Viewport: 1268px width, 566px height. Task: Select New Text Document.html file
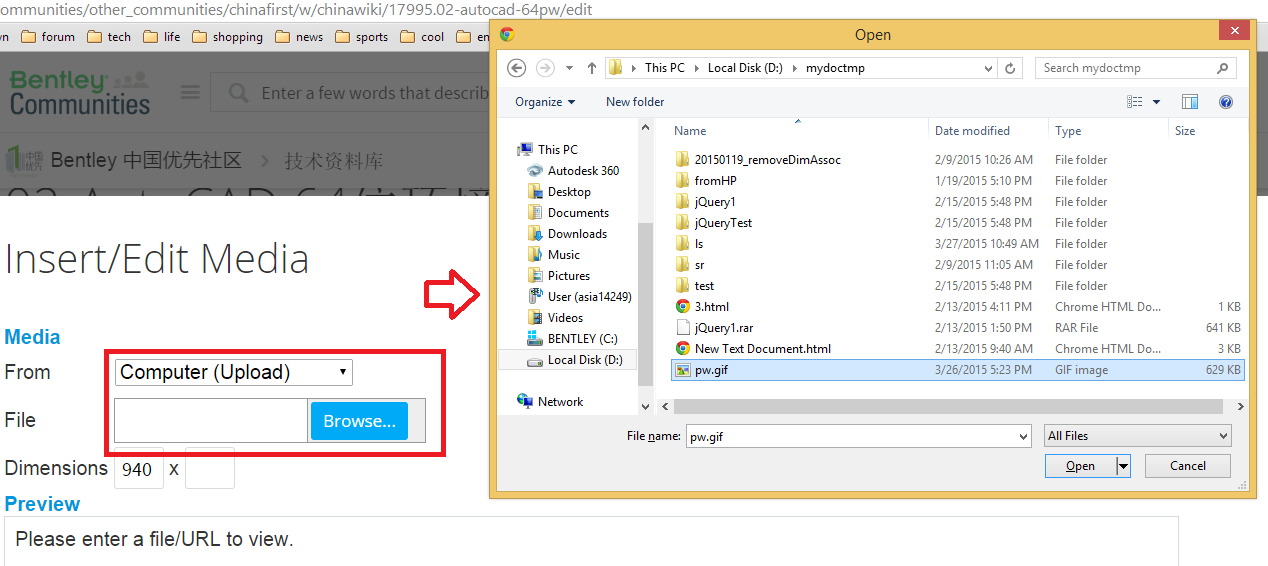click(x=753, y=349)
